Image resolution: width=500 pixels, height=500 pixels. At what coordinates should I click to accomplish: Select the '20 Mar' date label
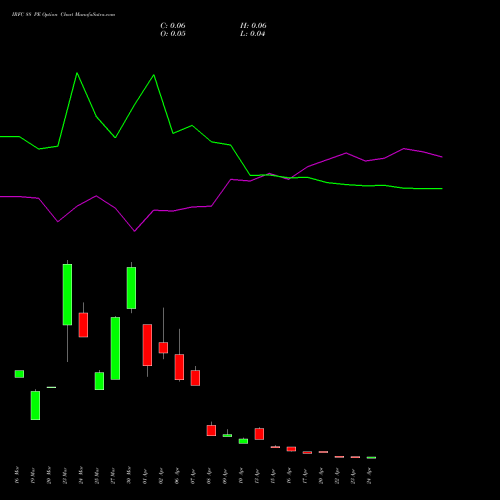(49, 475)
